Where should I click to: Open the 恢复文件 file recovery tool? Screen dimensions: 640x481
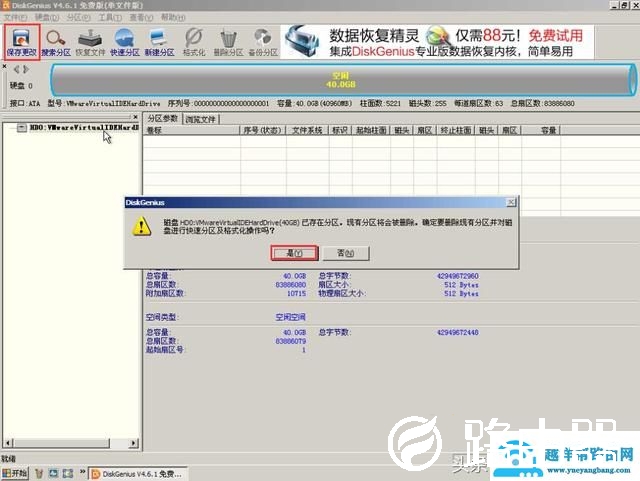[90, 42]
